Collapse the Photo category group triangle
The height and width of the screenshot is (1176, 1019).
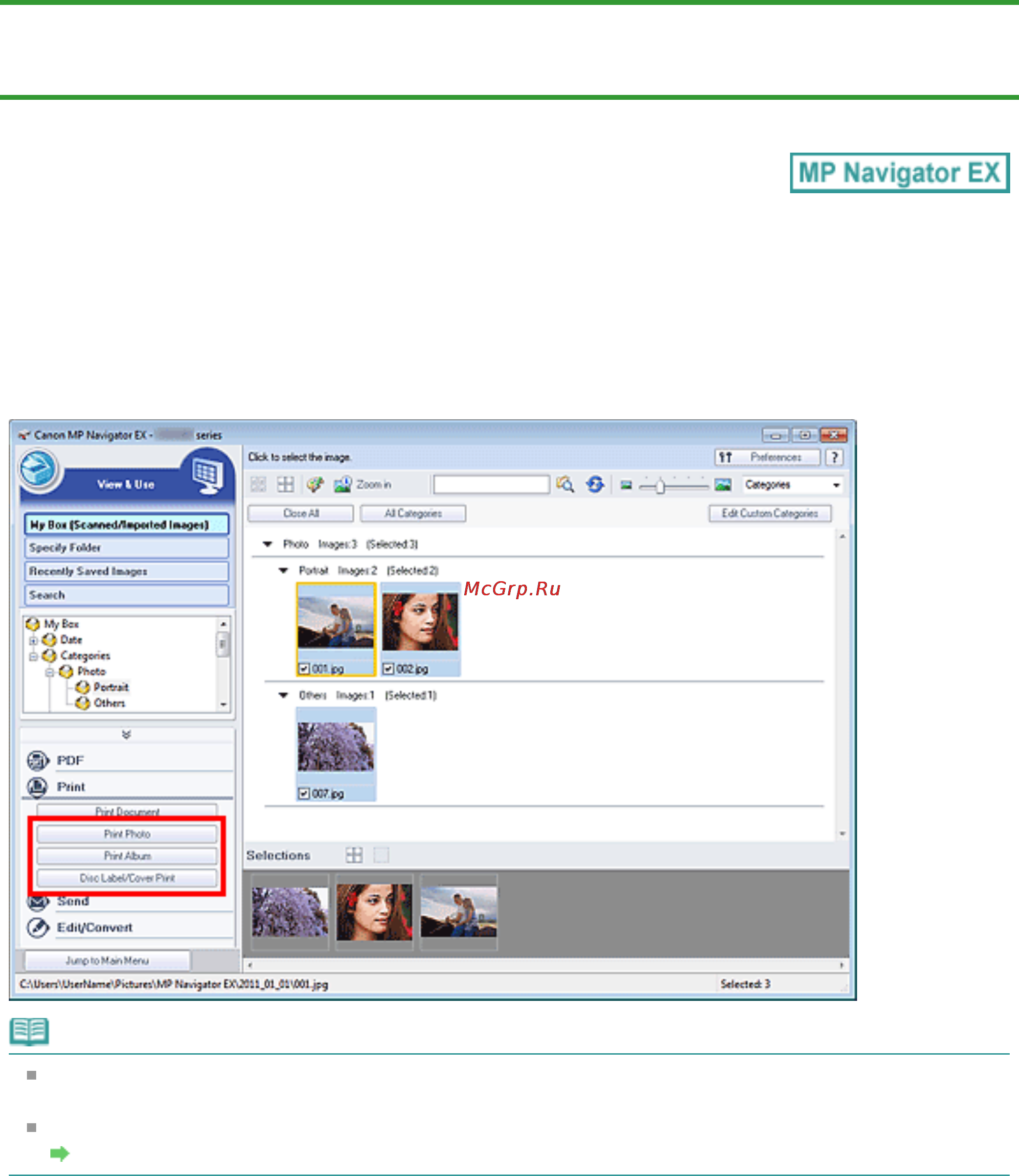coord(267,544)
